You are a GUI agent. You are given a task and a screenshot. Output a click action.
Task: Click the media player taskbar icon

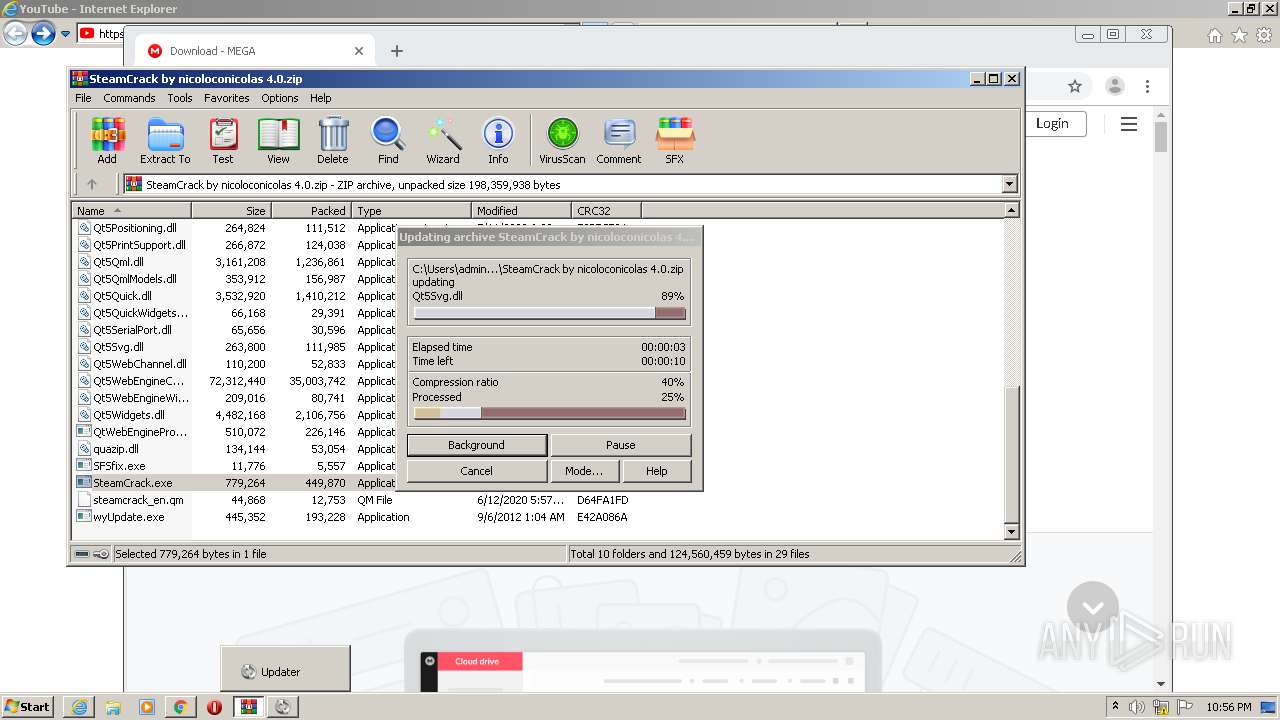pos(147,707)
